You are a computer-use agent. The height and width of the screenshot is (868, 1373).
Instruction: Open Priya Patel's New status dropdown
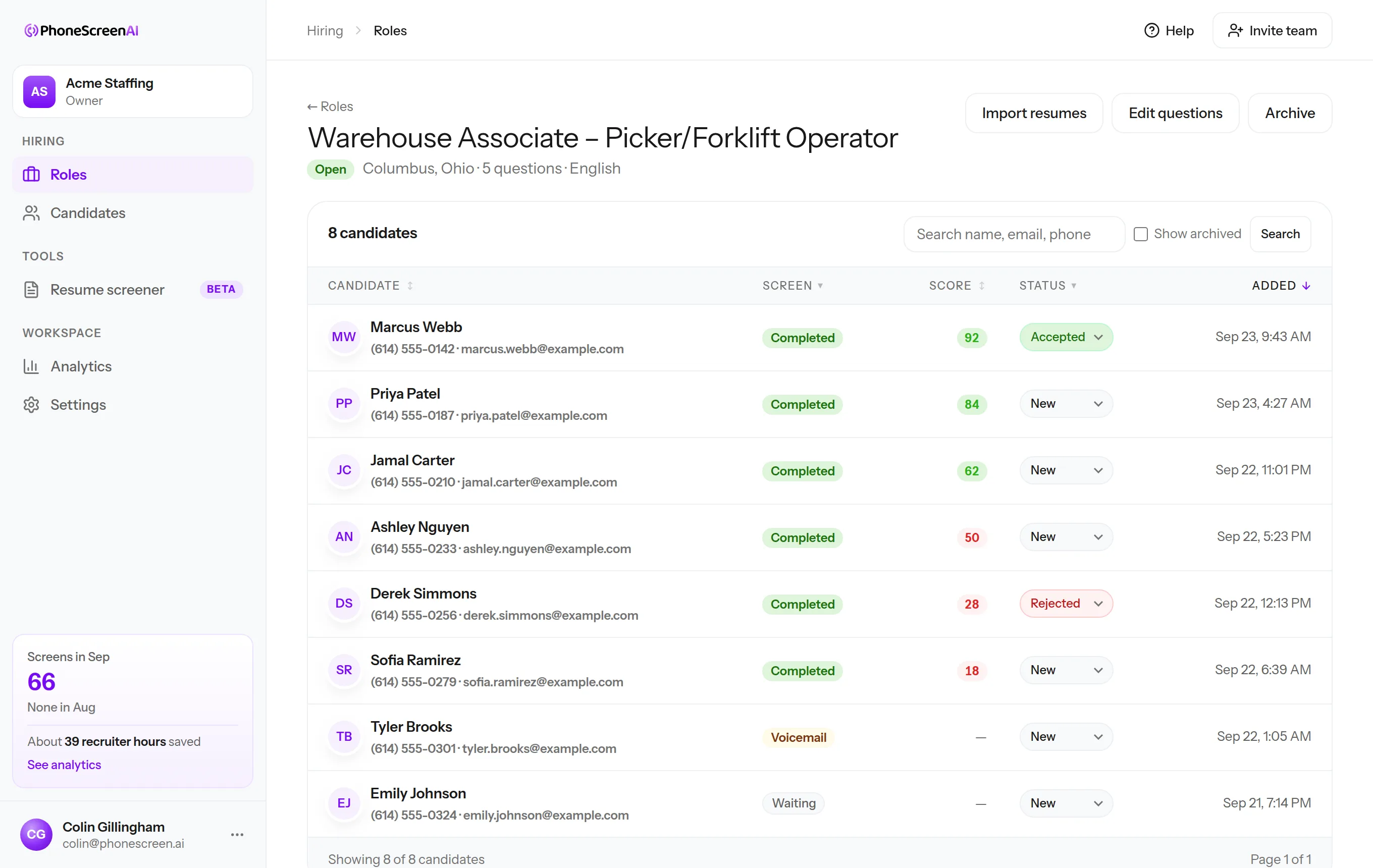coord(1066,404)
